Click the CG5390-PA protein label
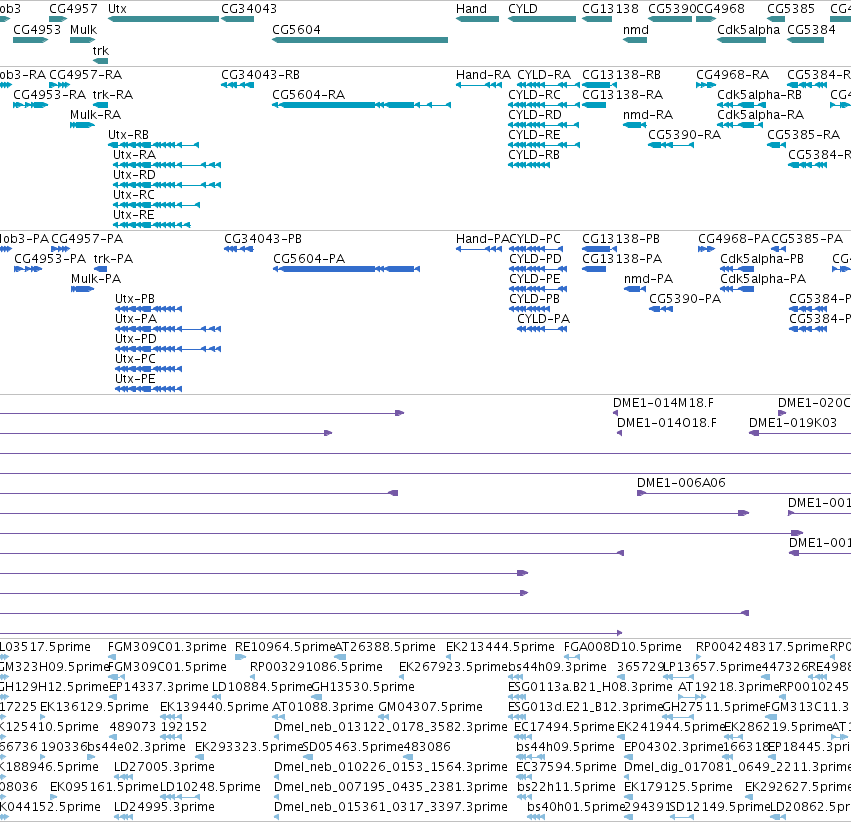Image resolution: width=851 pixels, height=822 pixels. click(684, 299)
